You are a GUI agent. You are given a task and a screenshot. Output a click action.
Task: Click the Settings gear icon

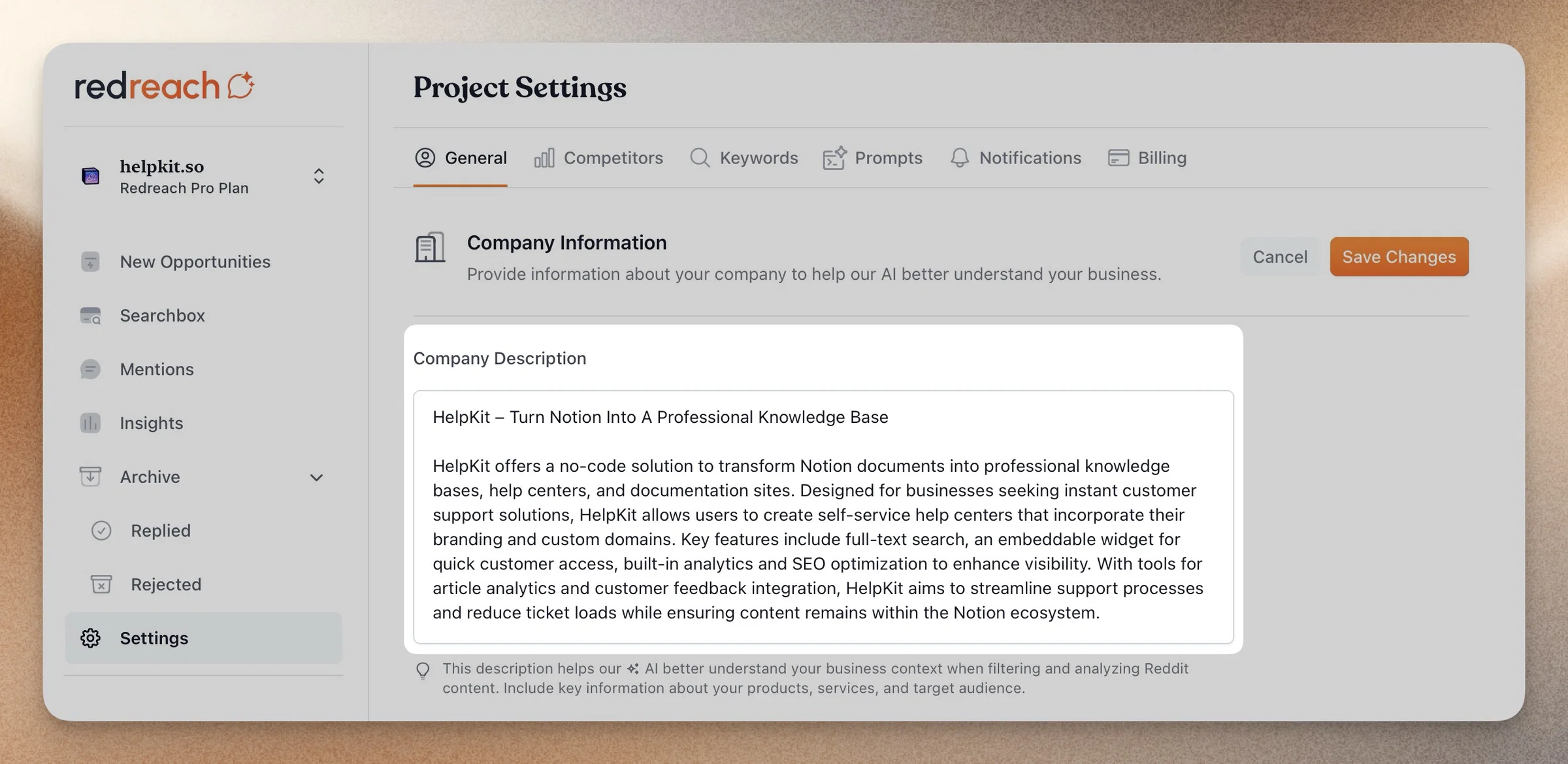90,638
